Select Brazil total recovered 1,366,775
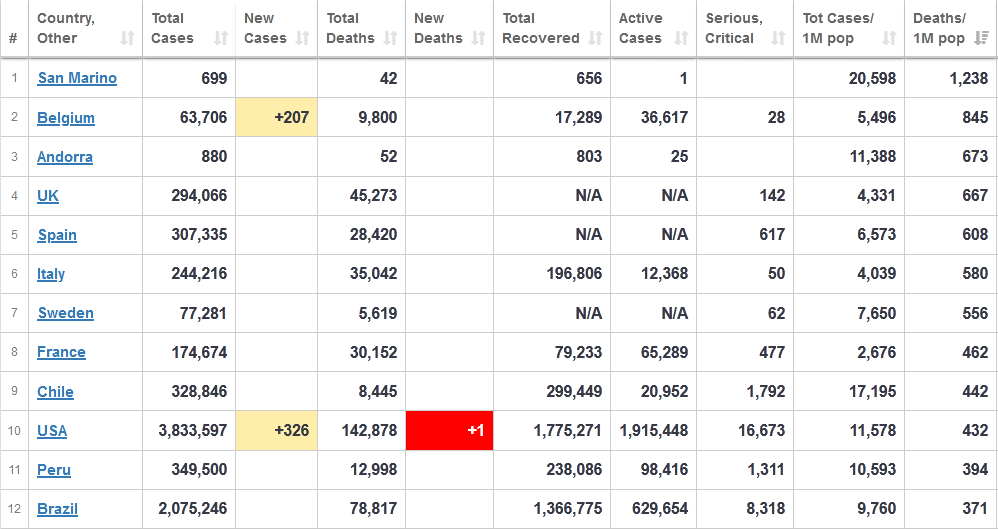The image size is (998, 529). (x=567, y=509)
